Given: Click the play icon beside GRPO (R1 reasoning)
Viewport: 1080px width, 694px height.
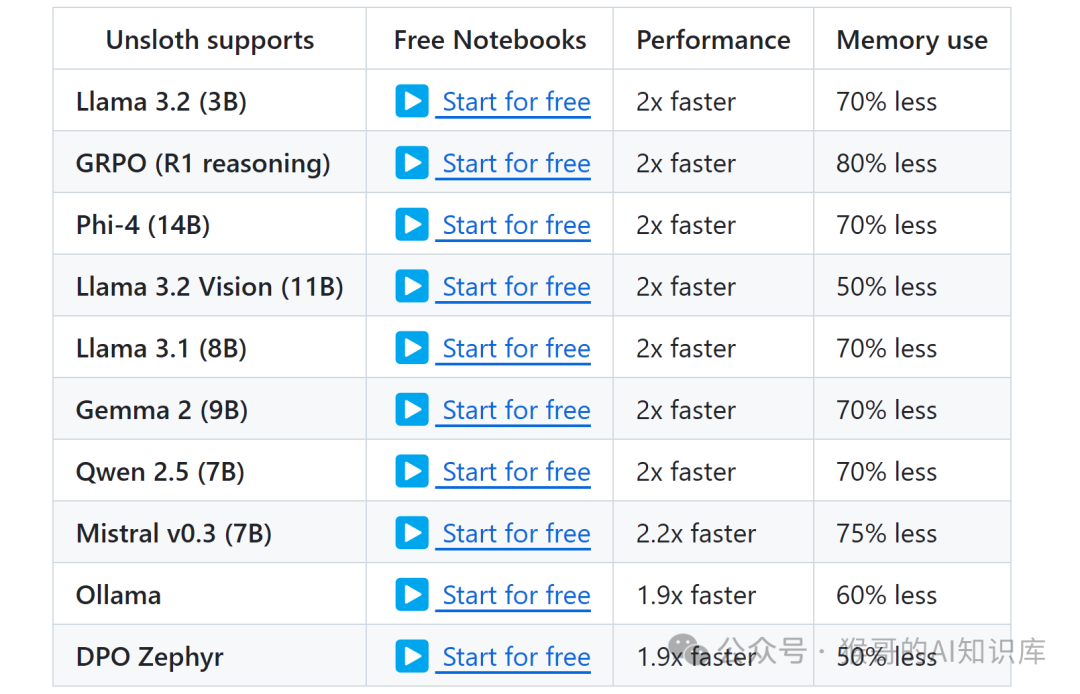Looking at the screenshot, I should (x=411, y=163).
